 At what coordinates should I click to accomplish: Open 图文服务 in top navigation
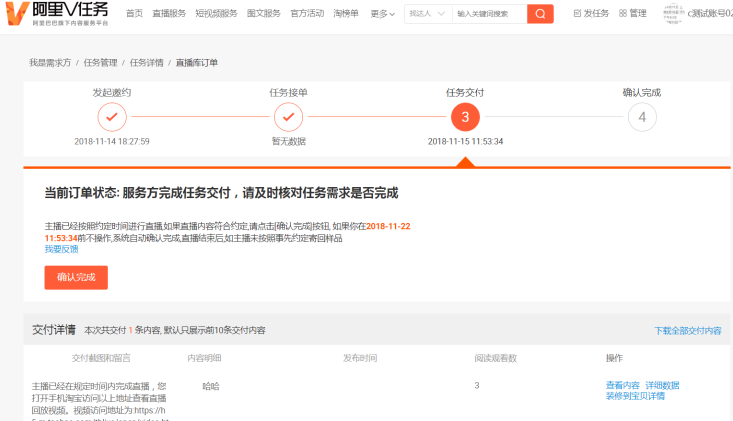click(264, 14)
